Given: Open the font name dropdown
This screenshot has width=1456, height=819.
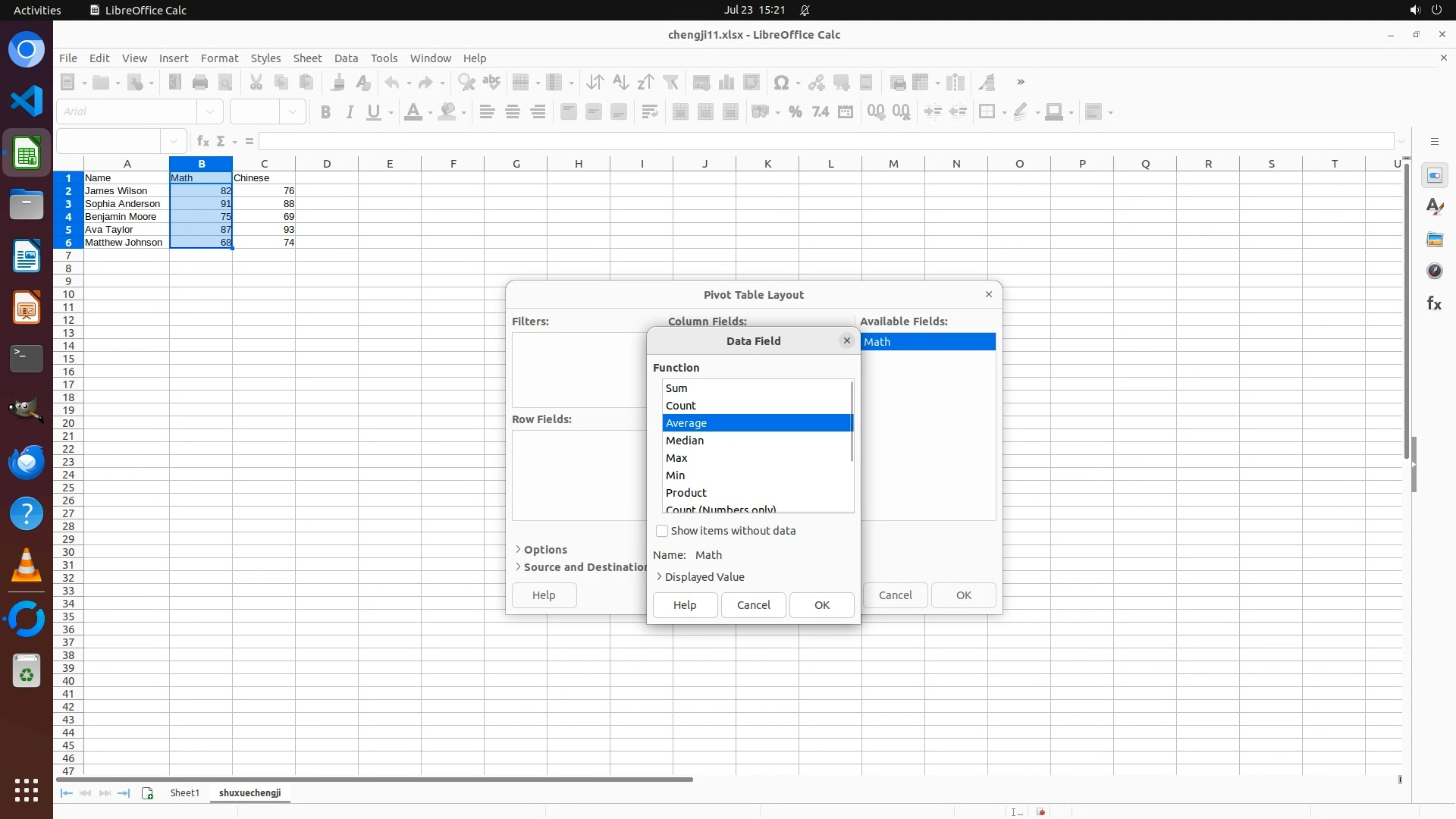Looking at the screenshot, I should [x=210, y=112].
